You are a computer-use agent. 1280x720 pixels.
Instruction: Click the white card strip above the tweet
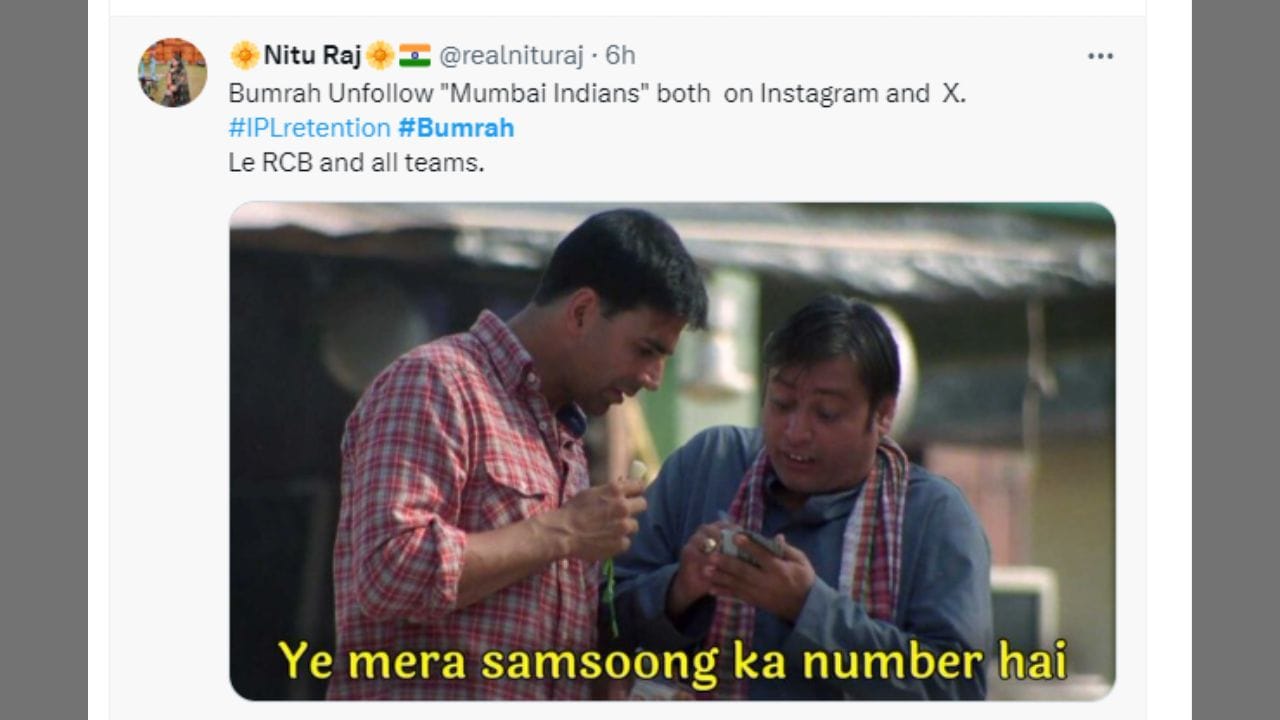(x=628, y=7)
